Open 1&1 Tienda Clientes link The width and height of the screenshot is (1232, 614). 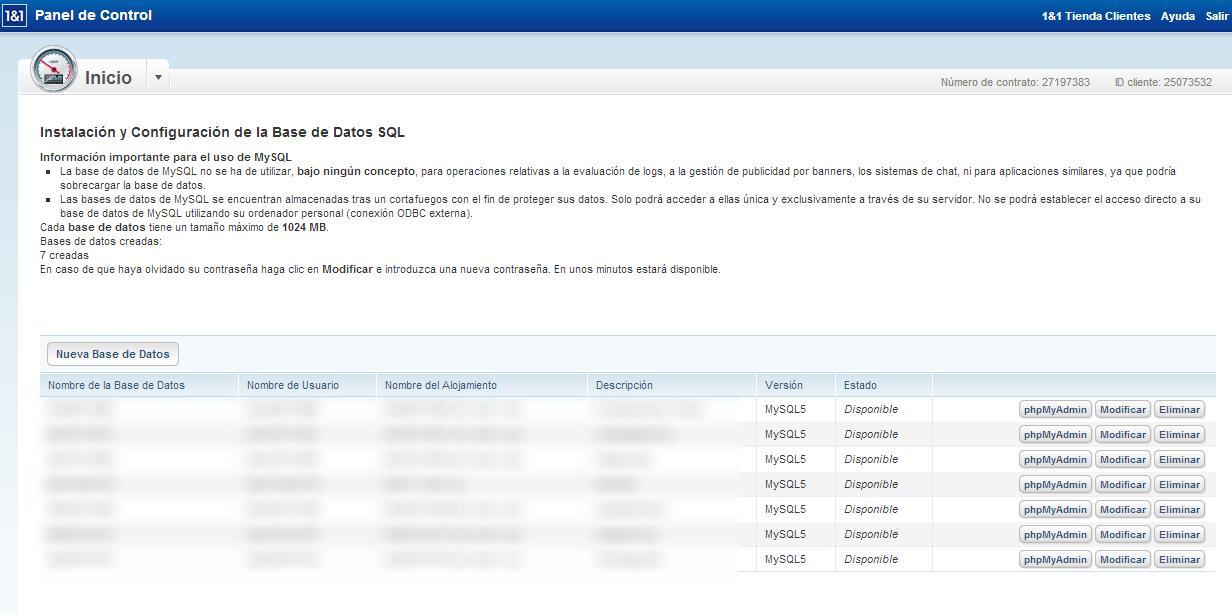pos(1095,16)
